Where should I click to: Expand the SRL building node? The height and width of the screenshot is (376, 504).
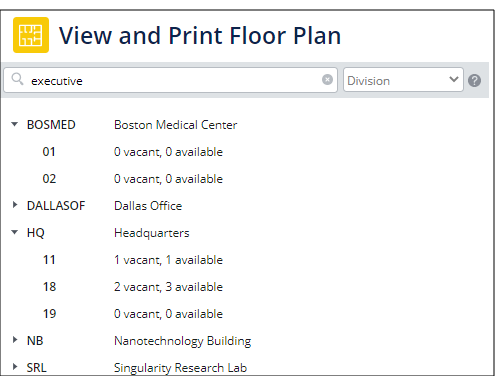(x=15, y=367)
